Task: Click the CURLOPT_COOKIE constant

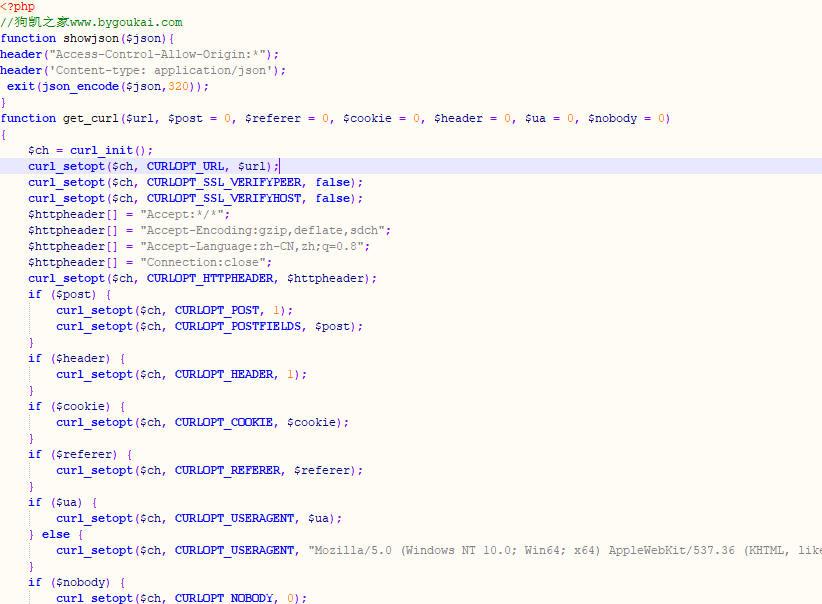Action: [x=224, y=422]
